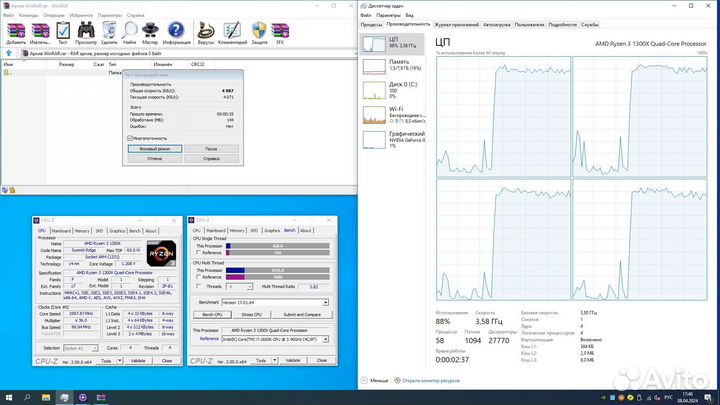
Task: Open the Избранное menu in WinRAR
Action: (81, 15)
